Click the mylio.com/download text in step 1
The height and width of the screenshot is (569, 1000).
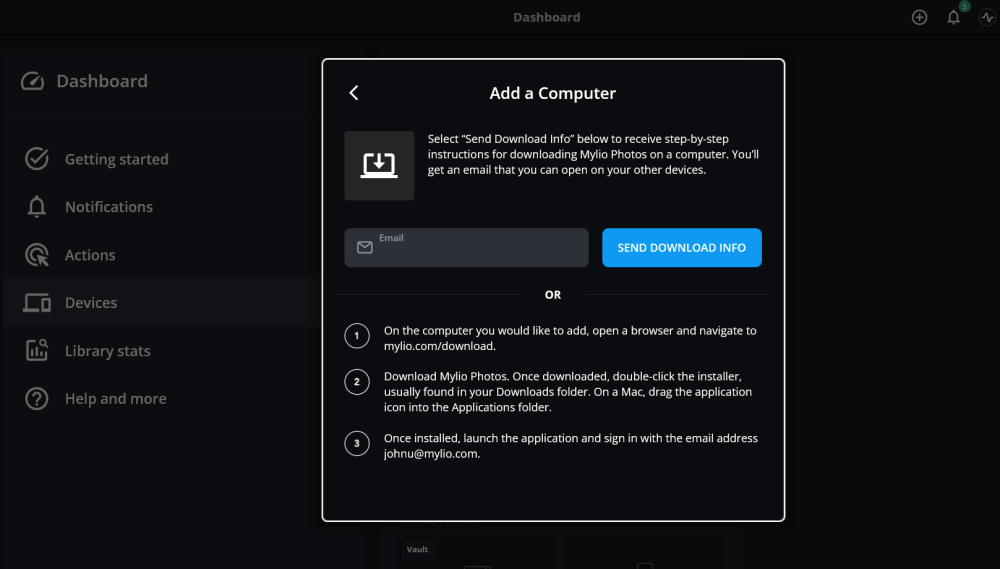click(x=439, y=346)
